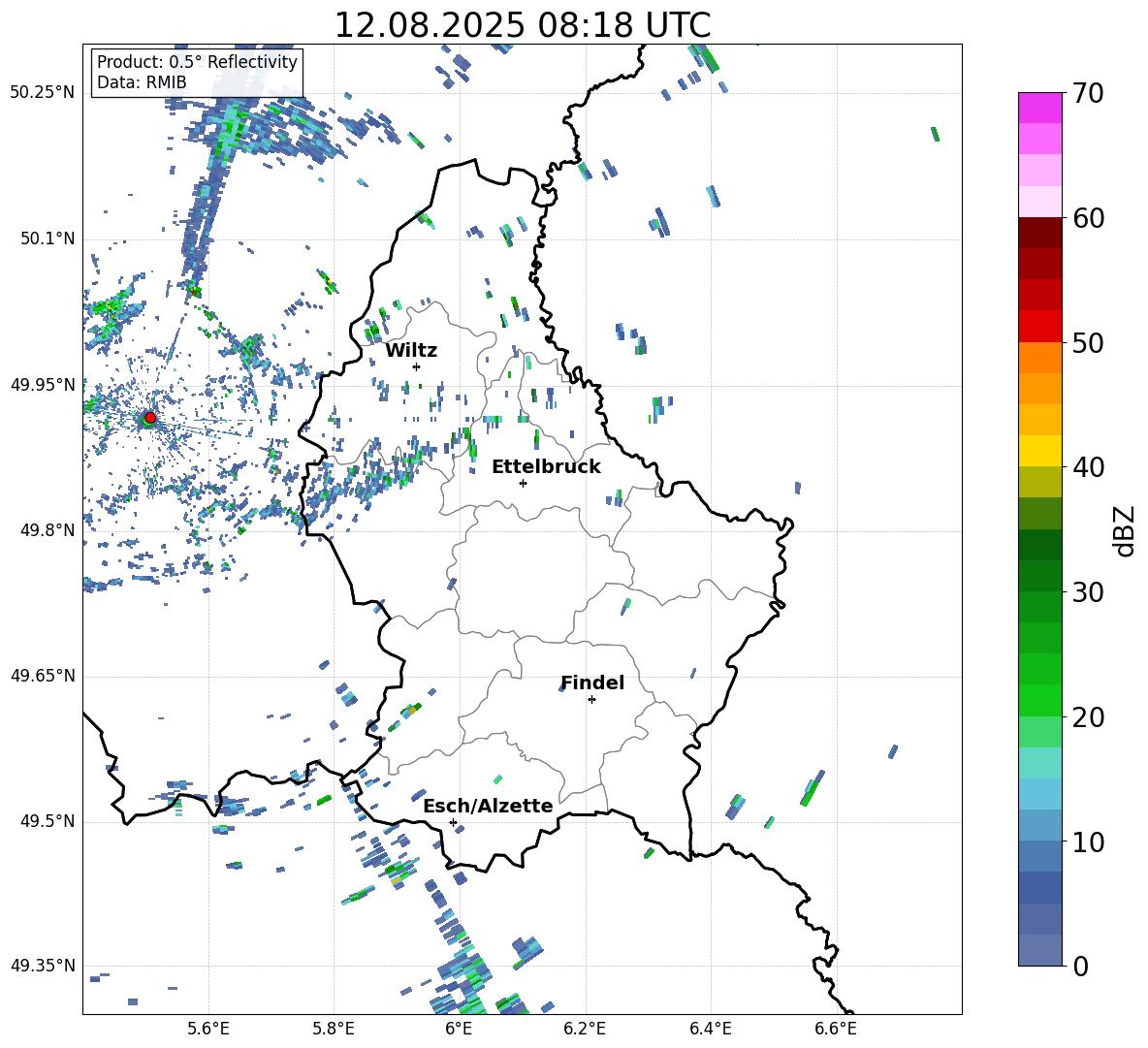Screen dimensions: 1148x1048
Task: Click the longitude label 6°E
Action: [459, 1029]
